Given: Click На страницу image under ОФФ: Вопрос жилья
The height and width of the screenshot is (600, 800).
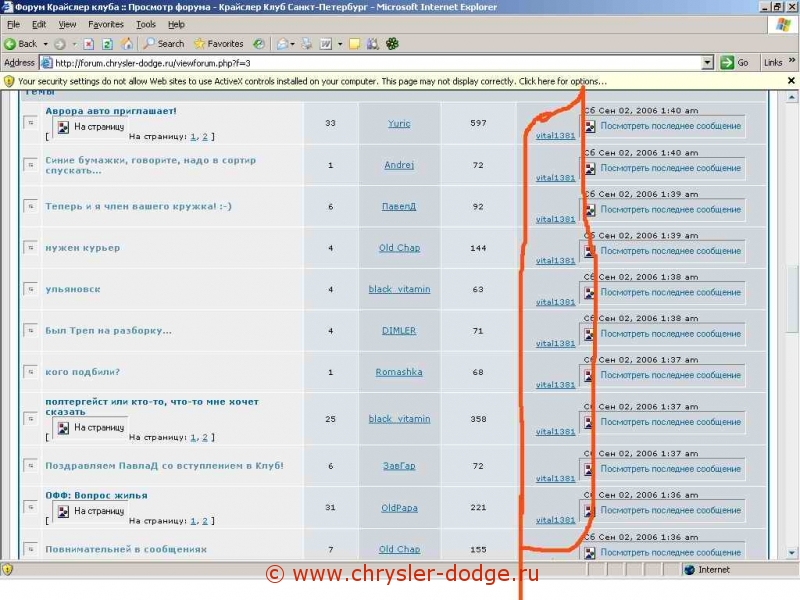Looking at the screenshot, I should (90, 511).
